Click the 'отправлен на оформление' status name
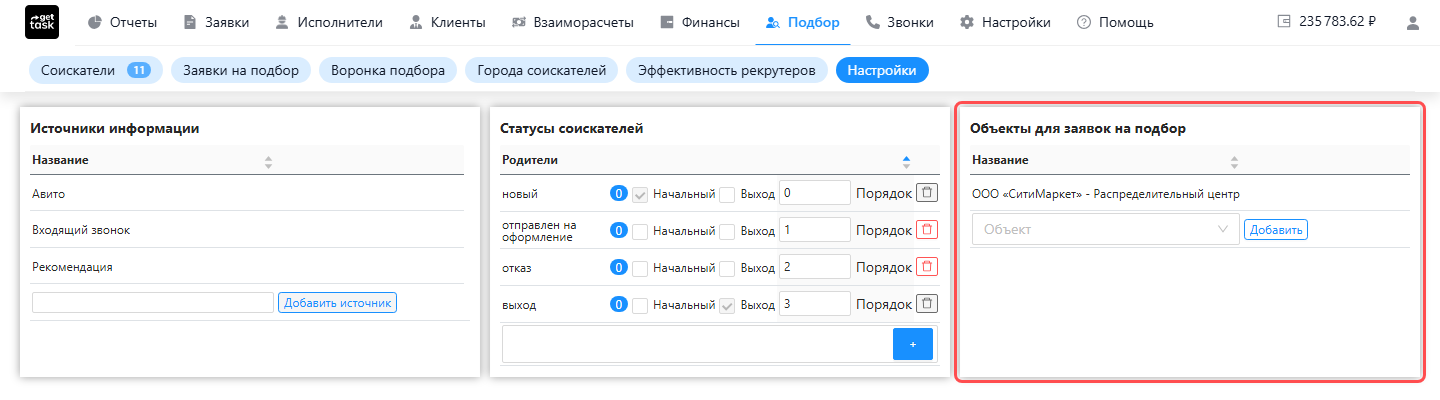1440x400 pixels. pos(539,231)
